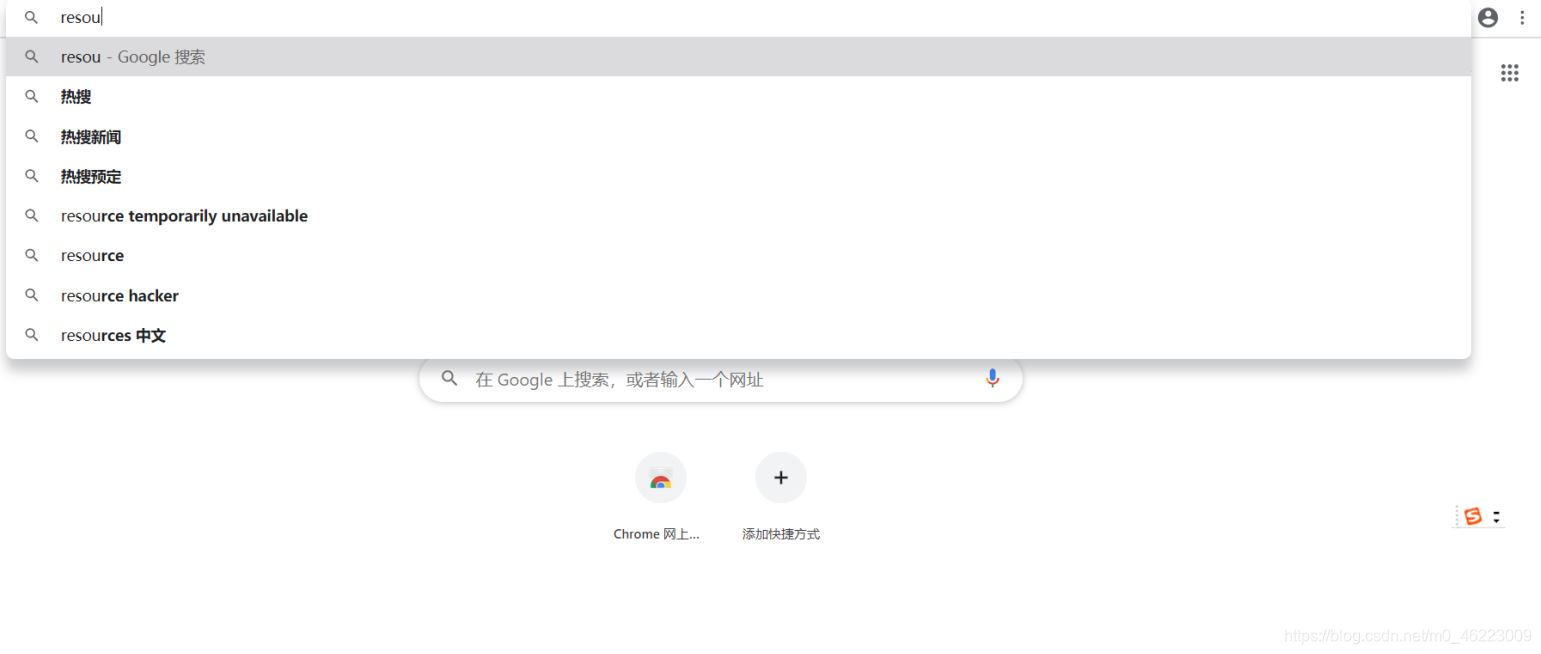The height and width of the screenshot is (654, 1541).
Task: Choose the '热搜' suggestion
Action: click(x=738, y=97)
